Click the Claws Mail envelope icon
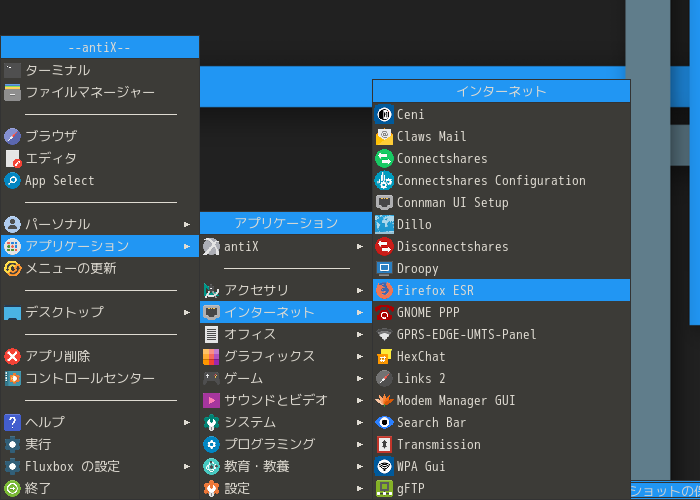 click(x=384, y=136)
